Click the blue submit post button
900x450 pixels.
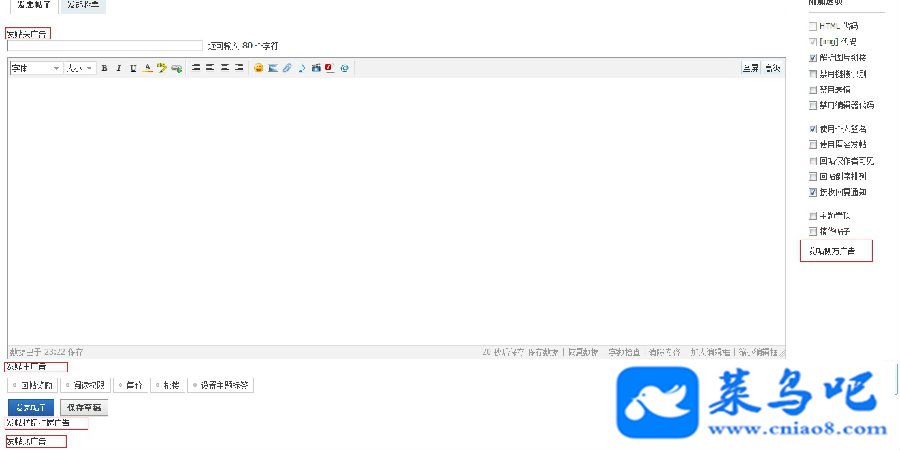pyautogui.click(x=31, y=408)
